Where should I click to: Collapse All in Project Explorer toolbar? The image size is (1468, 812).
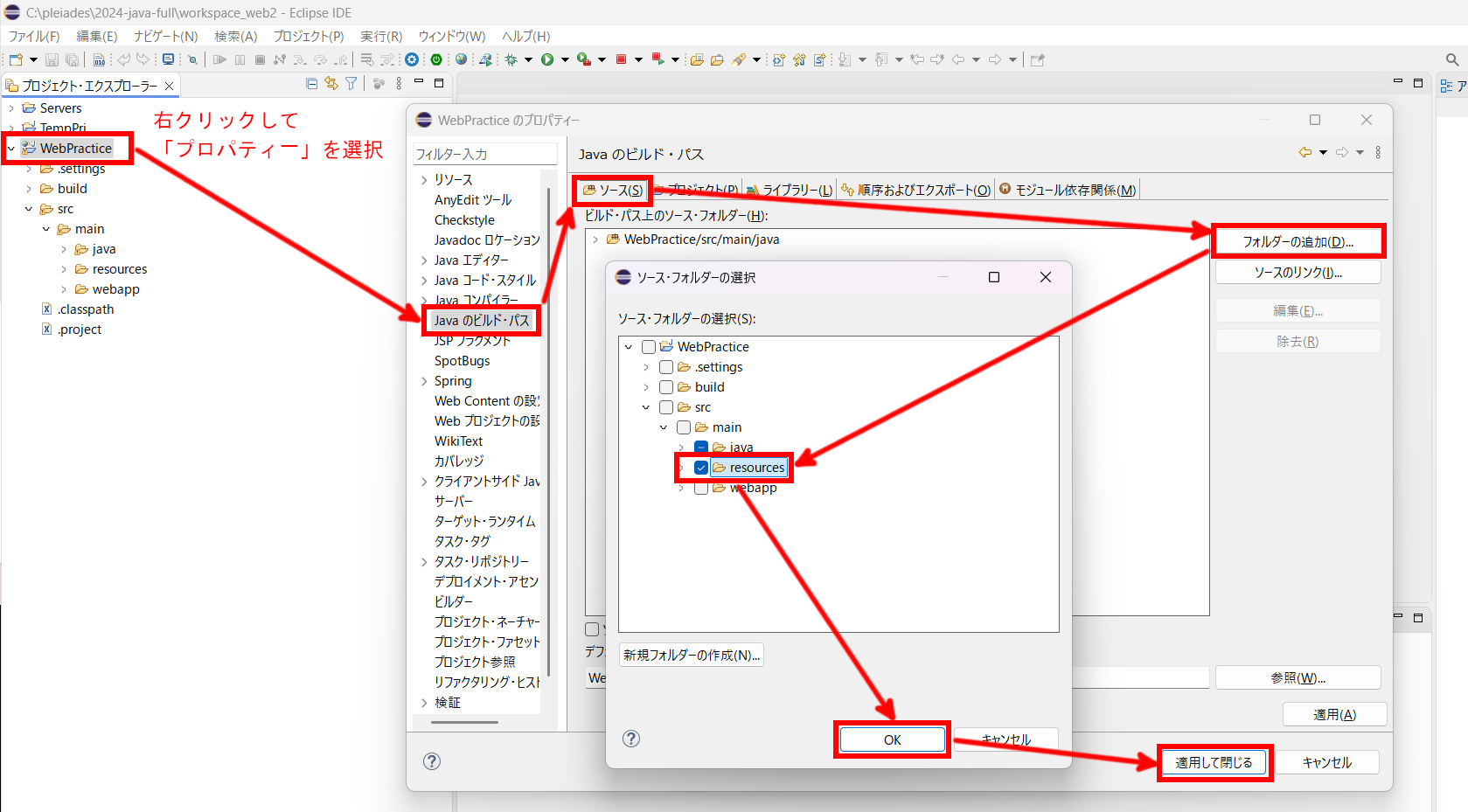click(310, 83)
